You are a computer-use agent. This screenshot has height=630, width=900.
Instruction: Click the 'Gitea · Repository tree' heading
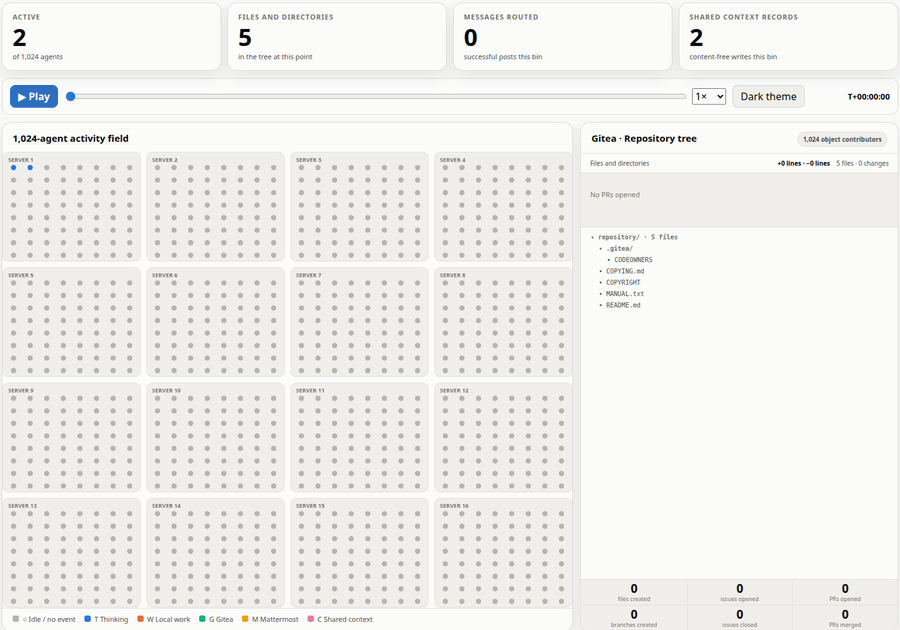pyautogui.click(x=644, y=139)
